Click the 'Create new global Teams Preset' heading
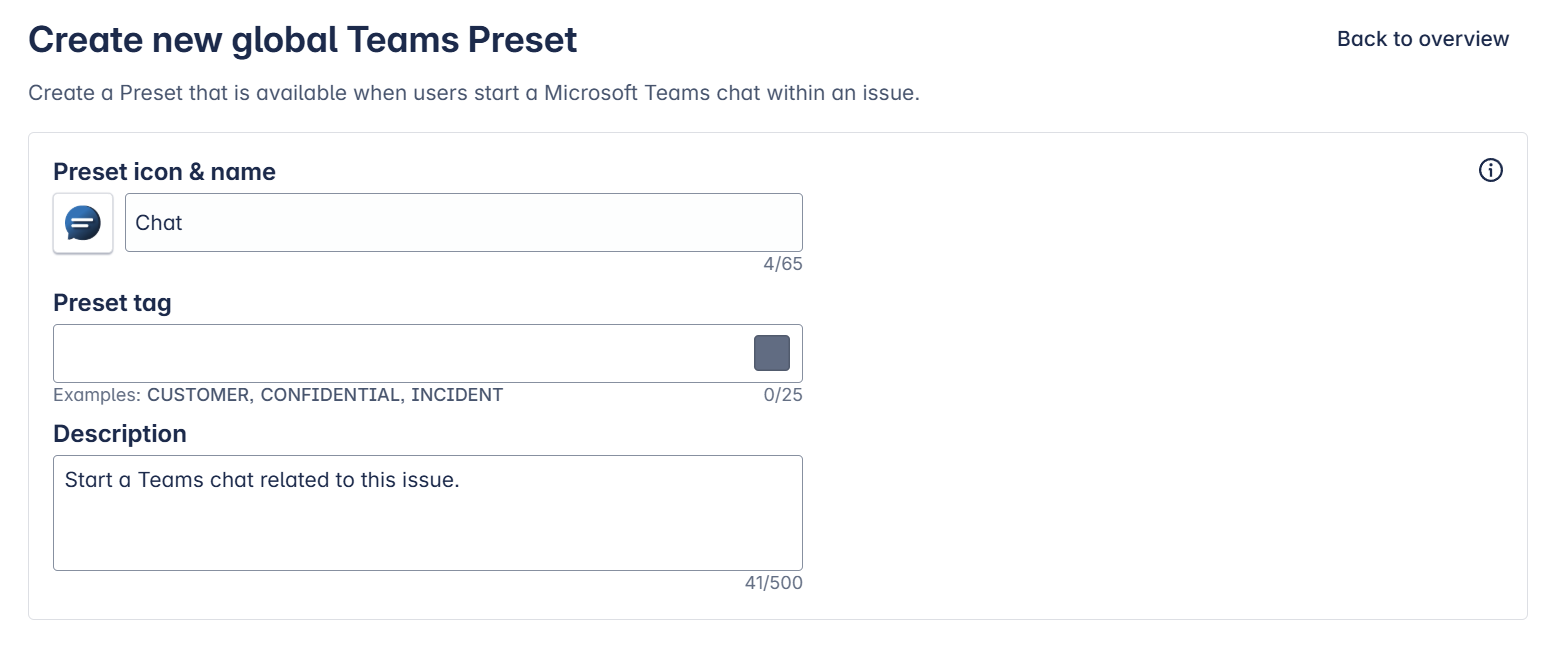 [x=303, y=40]
